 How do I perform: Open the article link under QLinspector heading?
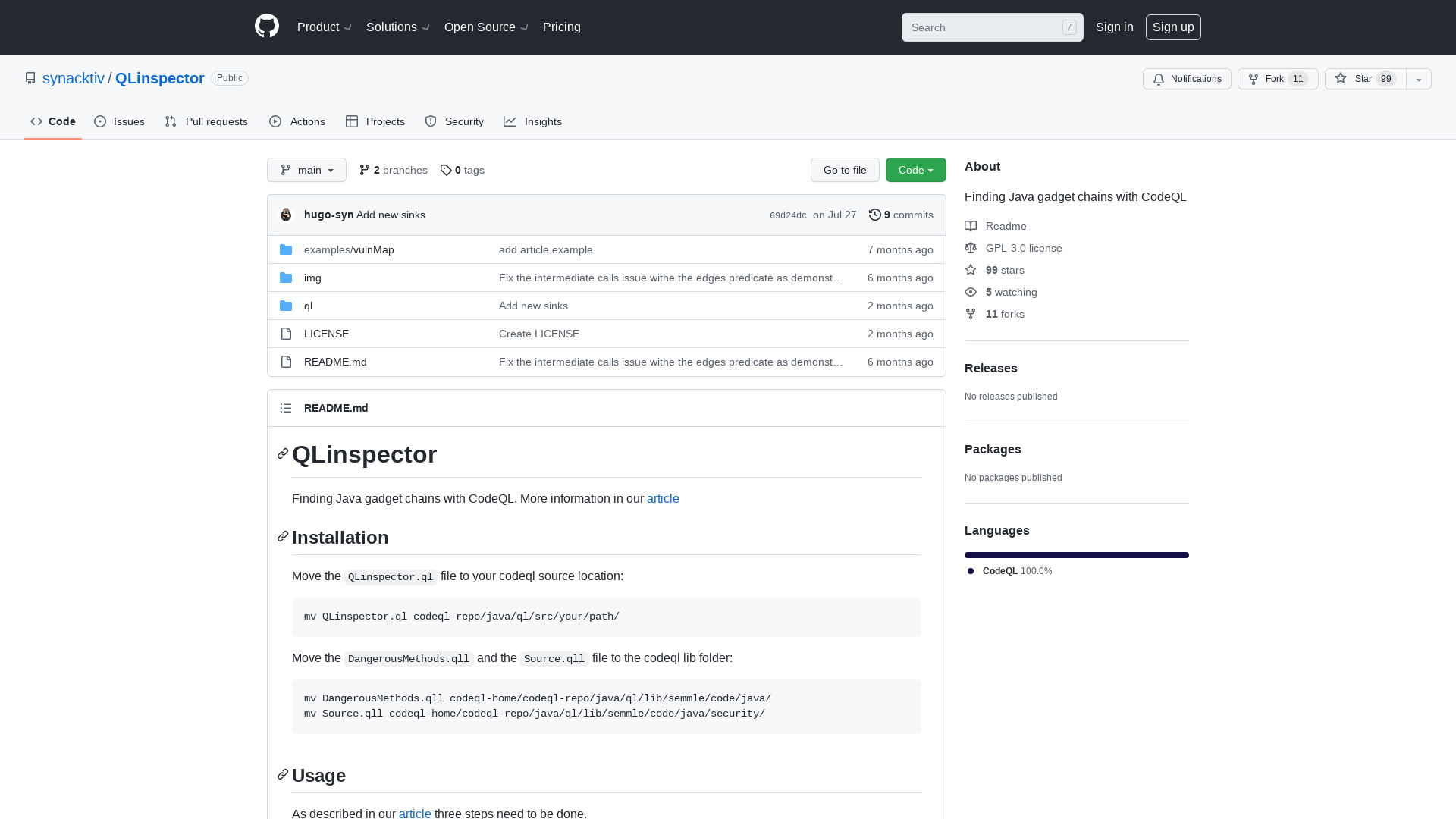coord(663,498)
